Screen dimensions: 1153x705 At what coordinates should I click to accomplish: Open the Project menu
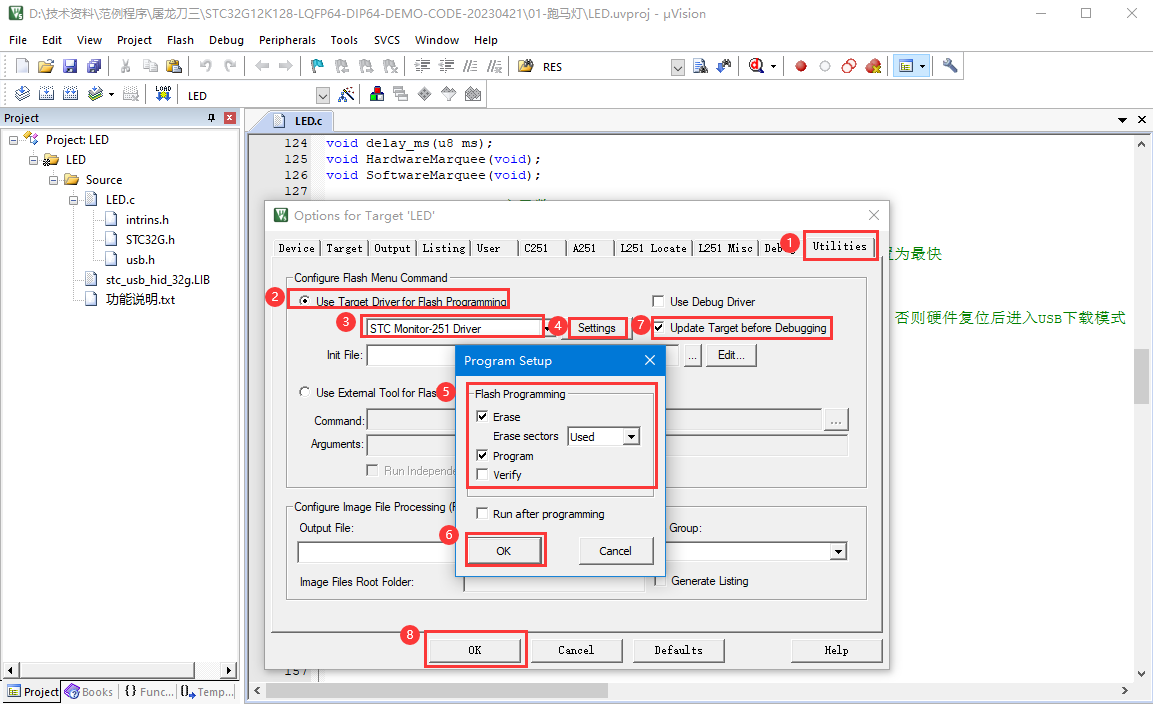coord(134,40)
